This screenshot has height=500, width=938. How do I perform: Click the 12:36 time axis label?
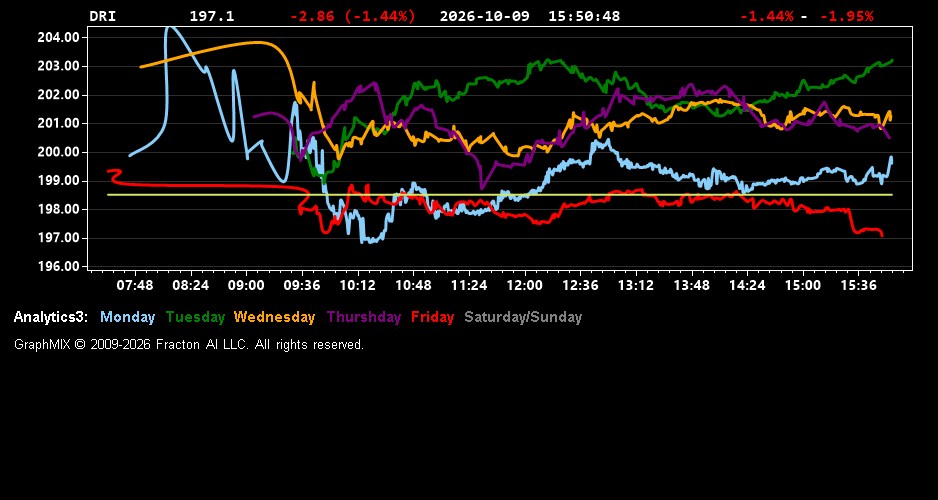point(580,285)
